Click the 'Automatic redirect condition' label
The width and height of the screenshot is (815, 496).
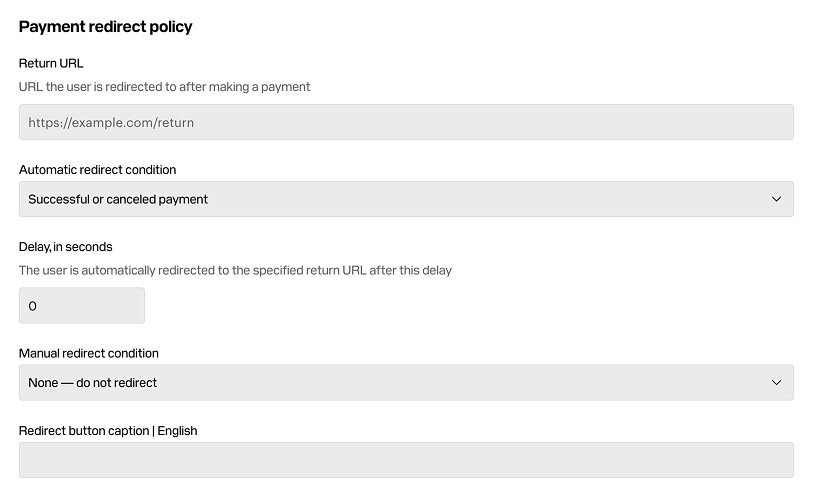[x=97, y=170]
